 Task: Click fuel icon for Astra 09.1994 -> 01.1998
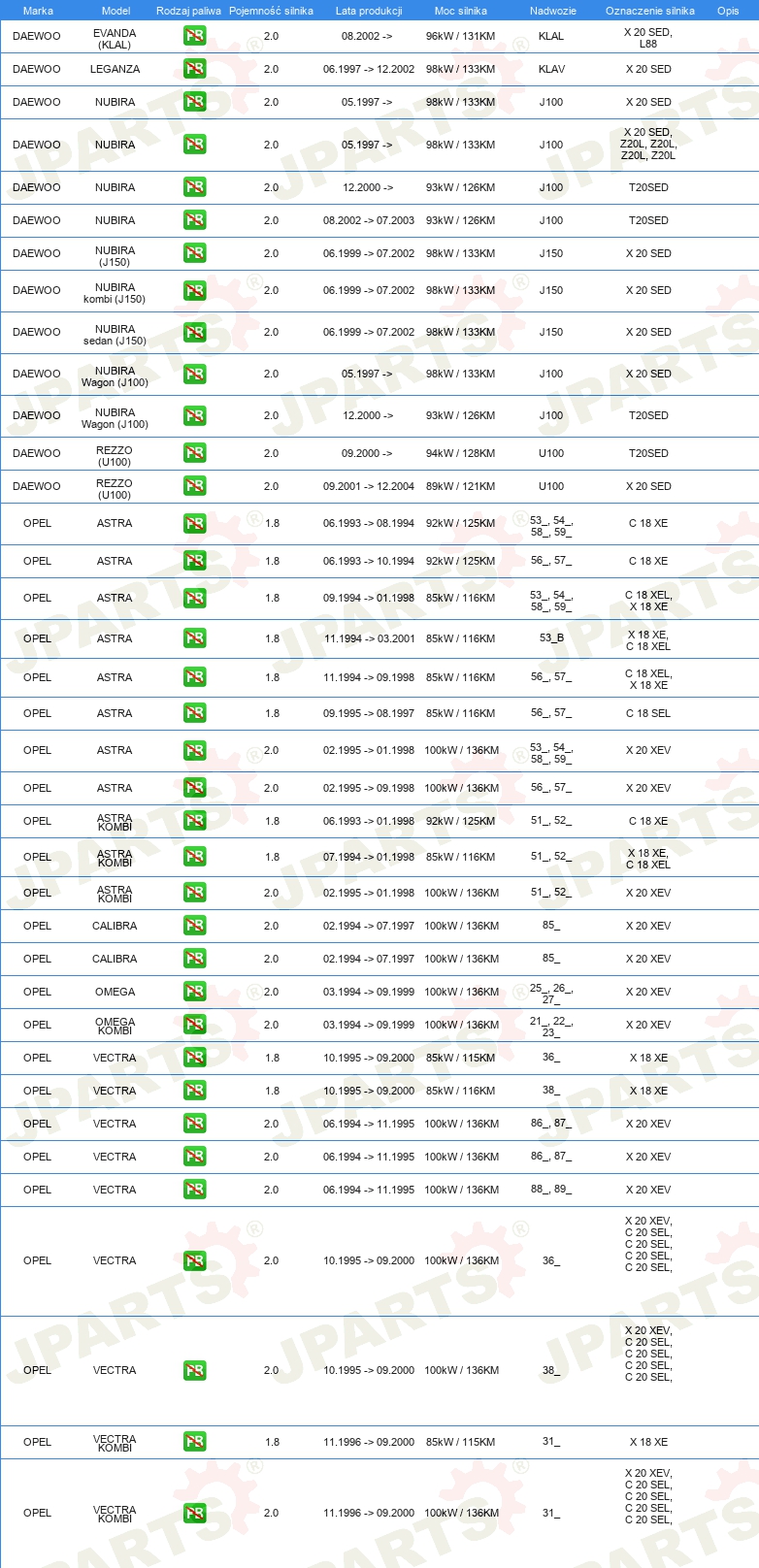coord(194,598)
